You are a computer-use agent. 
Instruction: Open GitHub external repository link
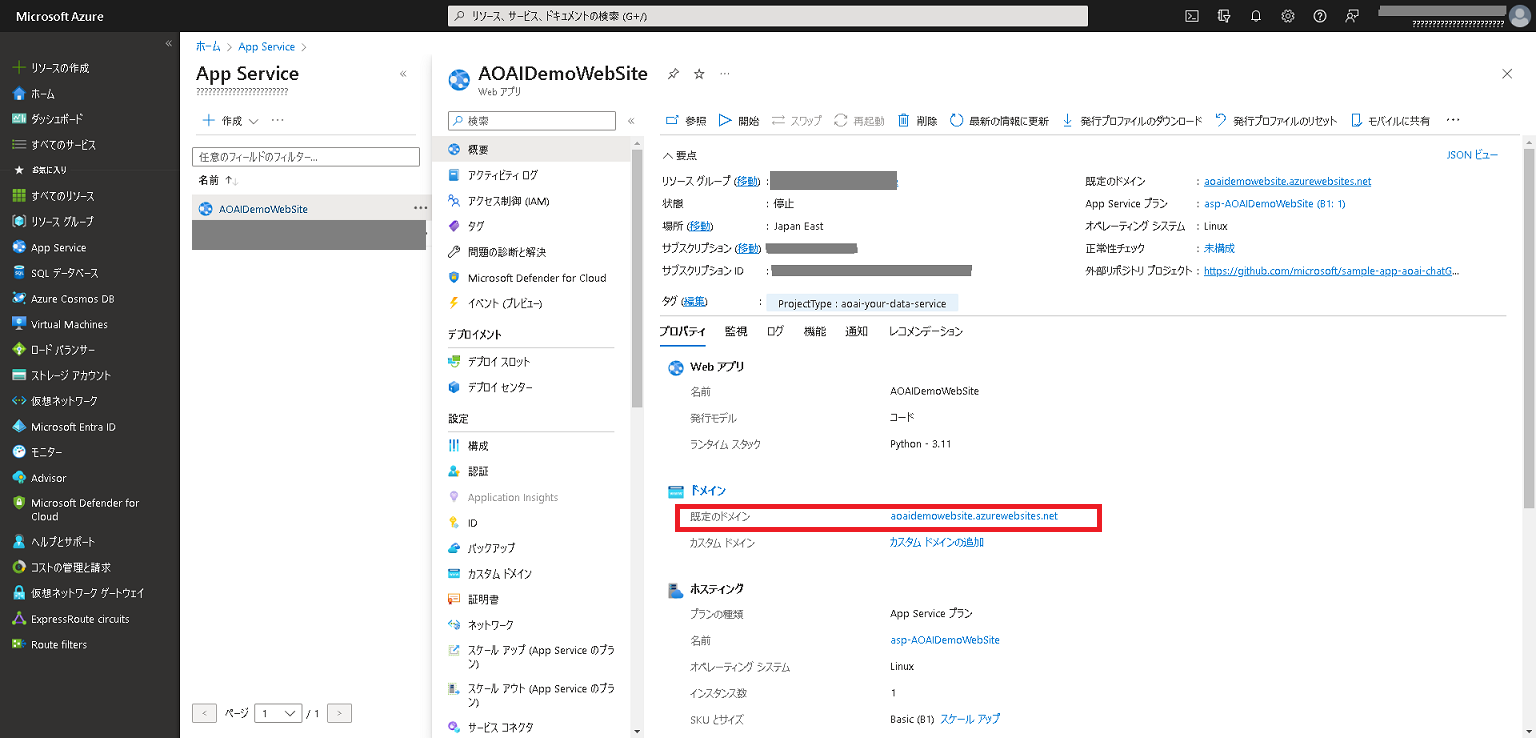(x=1332, y=270)
